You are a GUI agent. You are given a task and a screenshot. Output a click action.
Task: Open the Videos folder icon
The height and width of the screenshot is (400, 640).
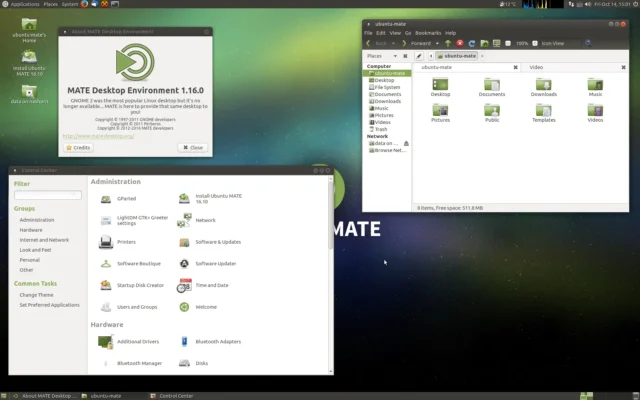[595, 113]
